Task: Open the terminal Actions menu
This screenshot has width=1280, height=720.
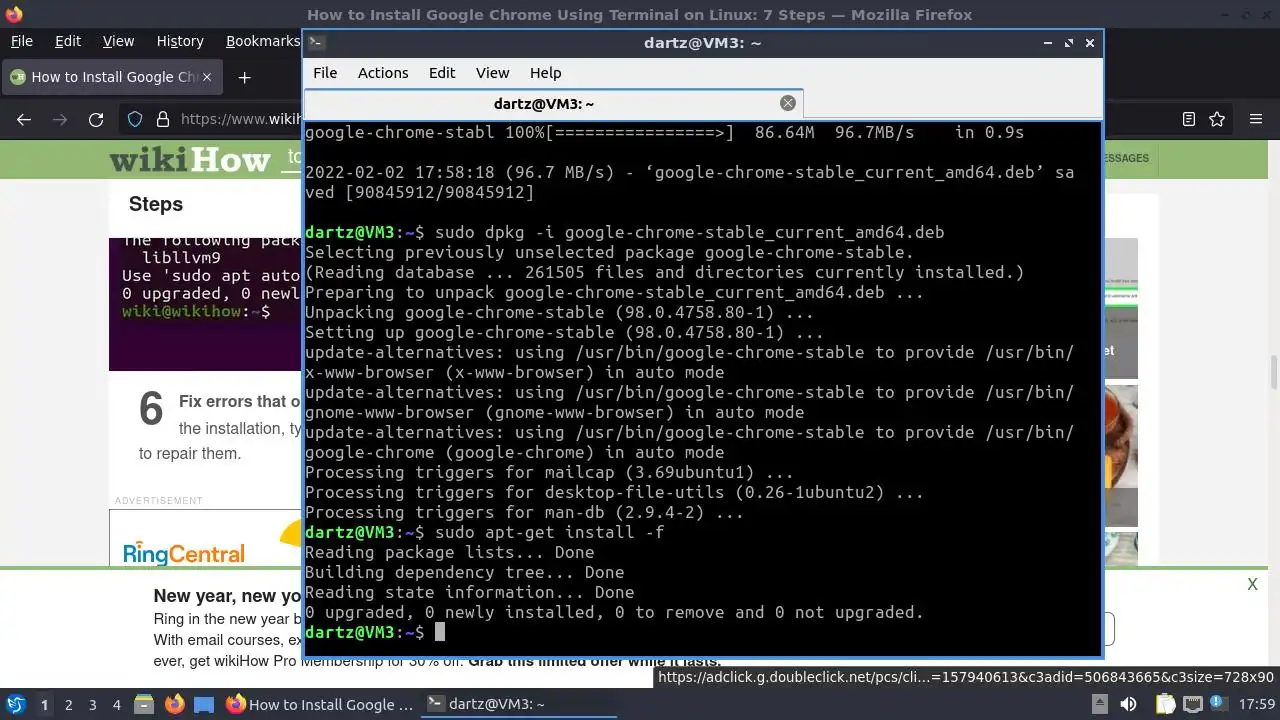Action: pos(383,73)
